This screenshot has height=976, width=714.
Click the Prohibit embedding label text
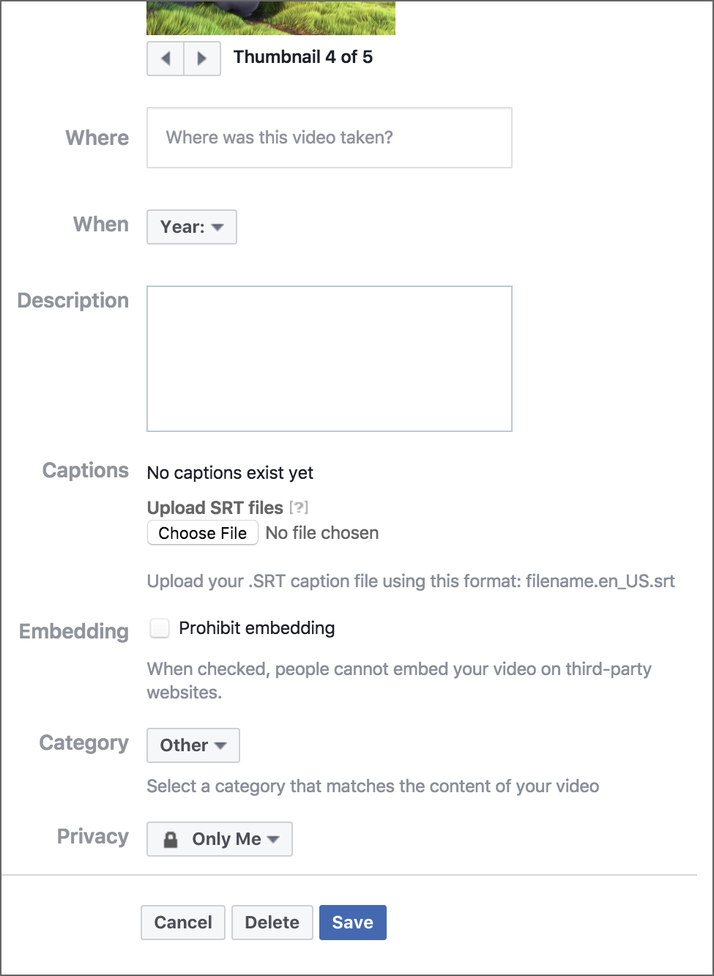pos(256,628)
